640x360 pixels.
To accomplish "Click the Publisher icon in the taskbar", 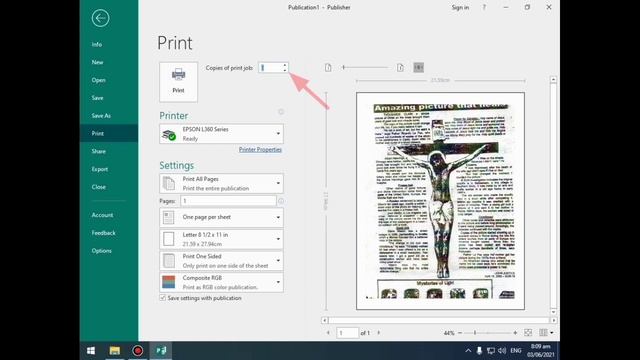I will coord(161,351).
